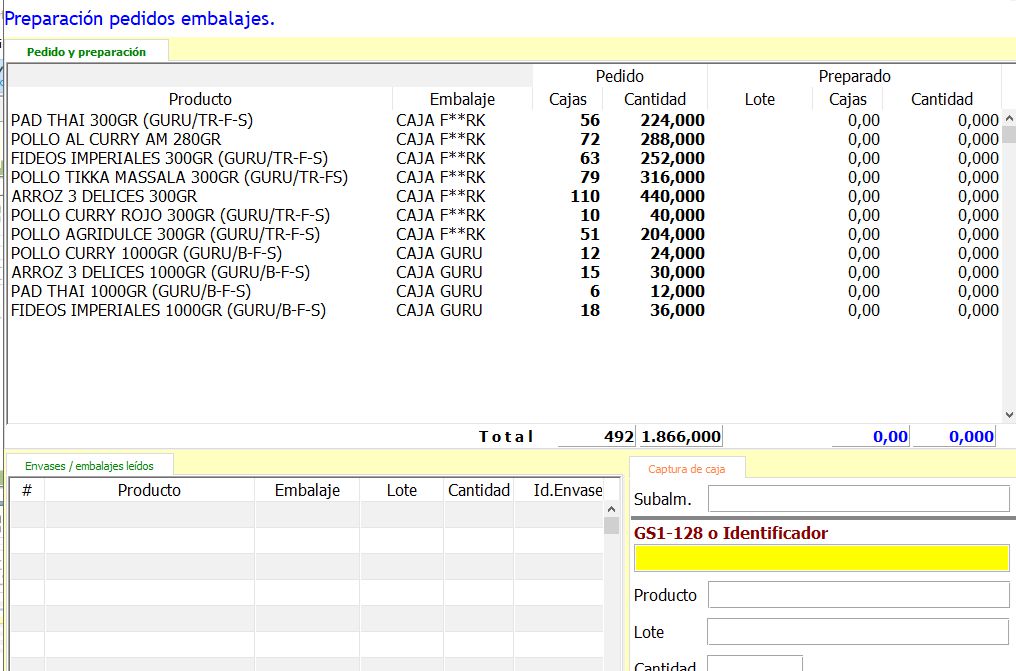Screen dimensions: 1016x671
Task: Select the PAD THAI 300GR row
Action: 132,121
